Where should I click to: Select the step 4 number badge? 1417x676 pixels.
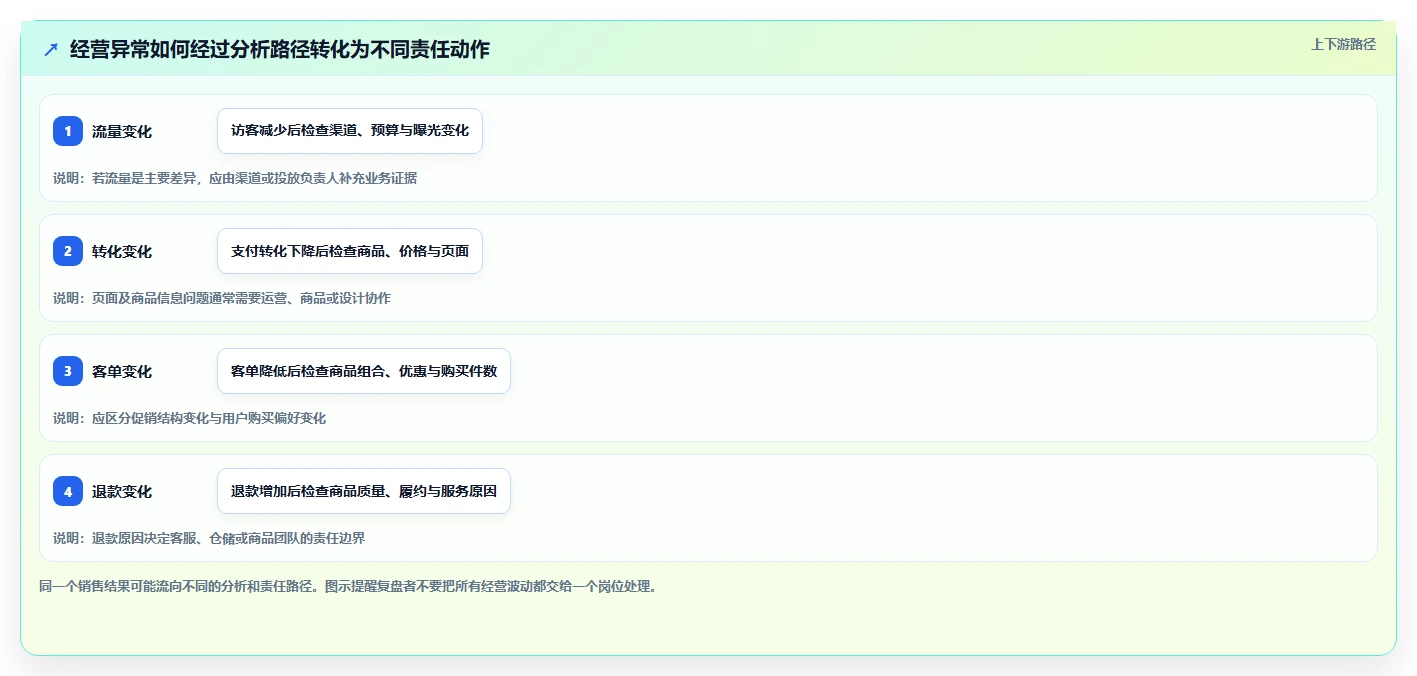(x=68, y=491)
